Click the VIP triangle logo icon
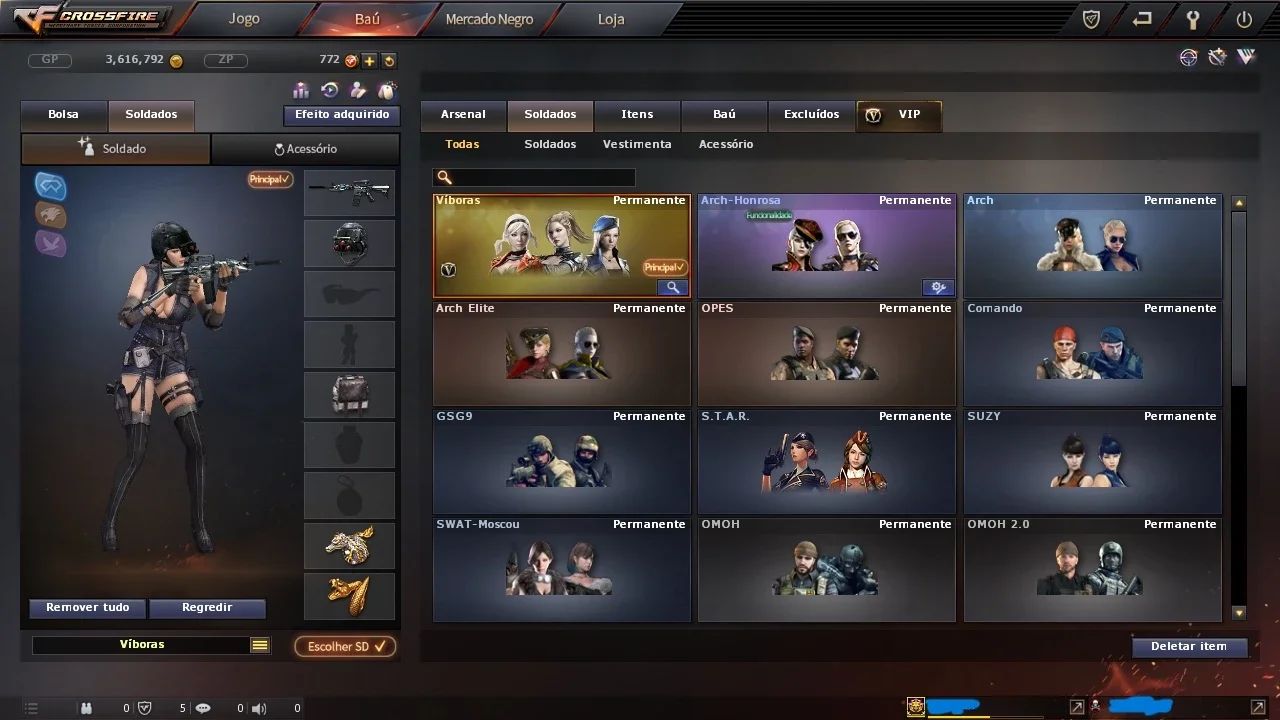Image resolution: width=1280 pixels, height=720 pixels. click(x=1246, y=58)
